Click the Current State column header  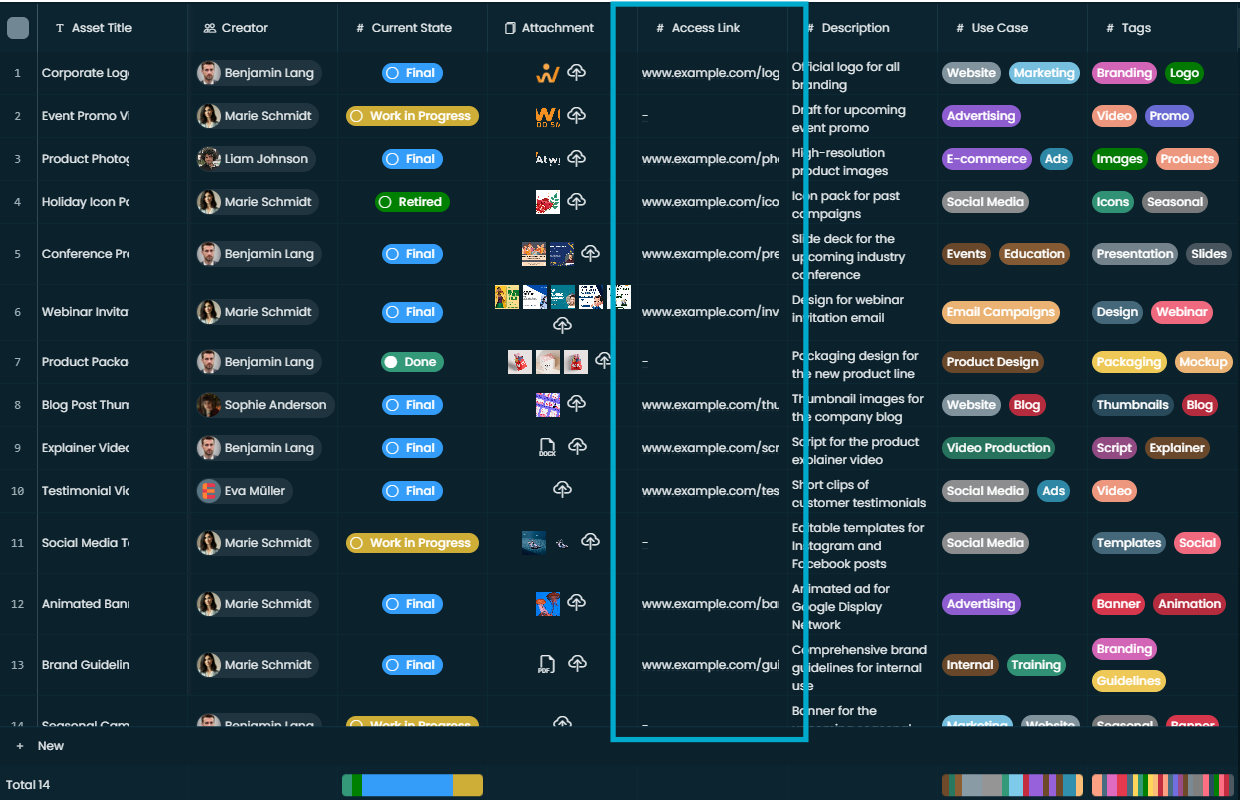[412, 28]
